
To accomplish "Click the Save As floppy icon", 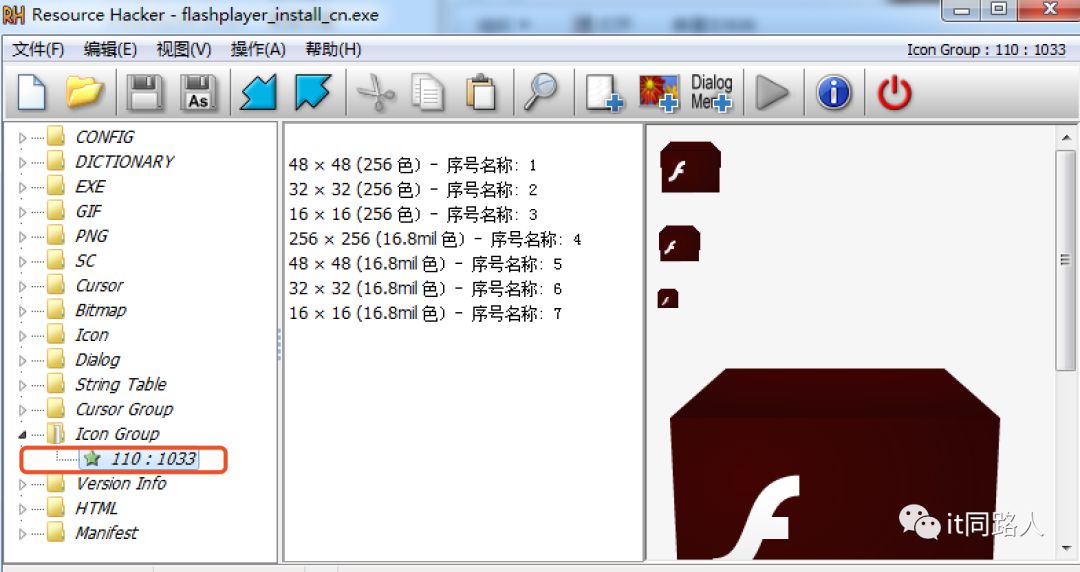I will [x=198, y=92].
